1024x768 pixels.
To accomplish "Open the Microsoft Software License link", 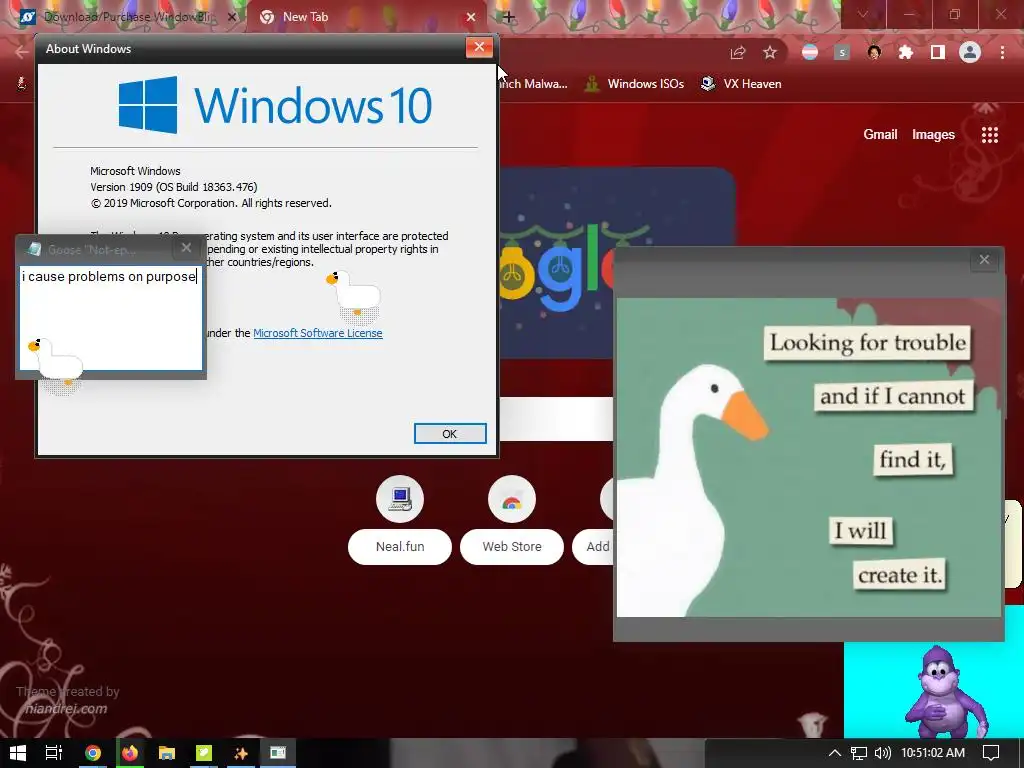I will coord(317,333).
